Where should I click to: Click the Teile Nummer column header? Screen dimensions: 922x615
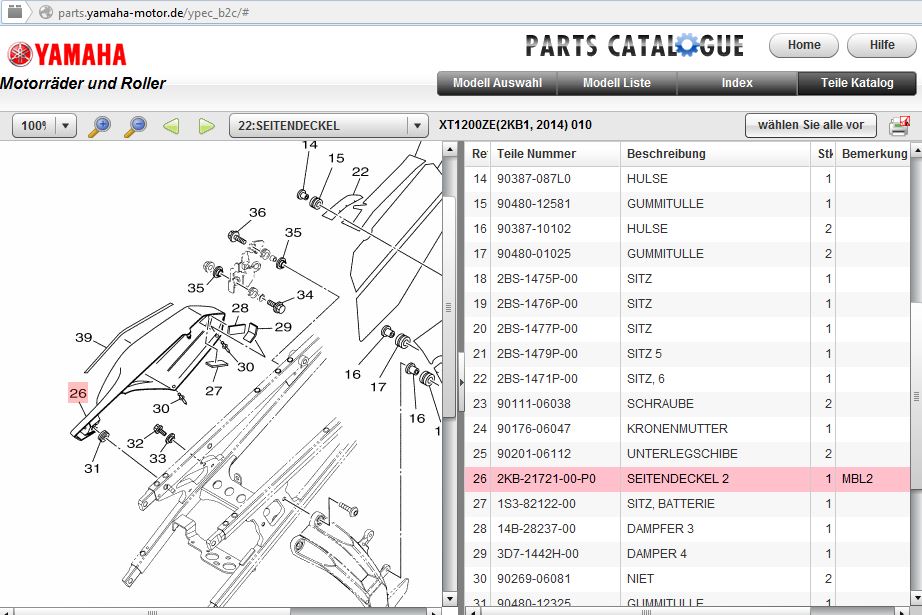[536, 154]
